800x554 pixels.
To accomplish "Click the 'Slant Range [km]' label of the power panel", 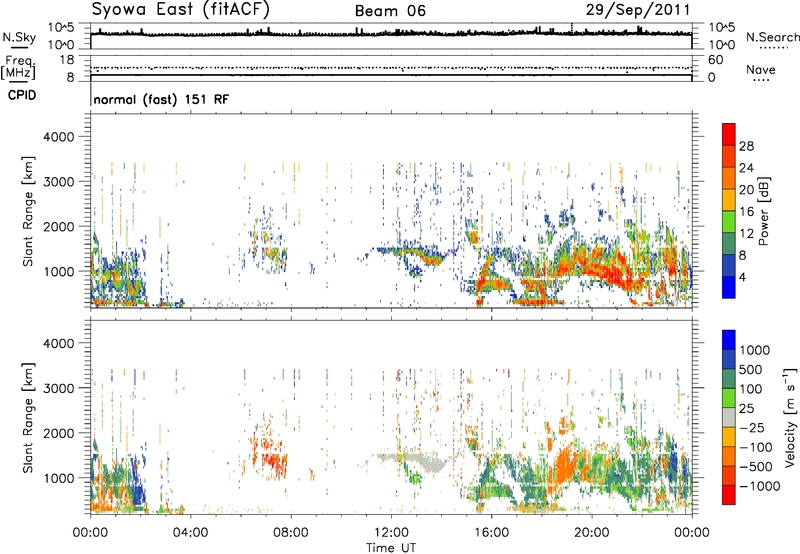I will tap(29, 211).
